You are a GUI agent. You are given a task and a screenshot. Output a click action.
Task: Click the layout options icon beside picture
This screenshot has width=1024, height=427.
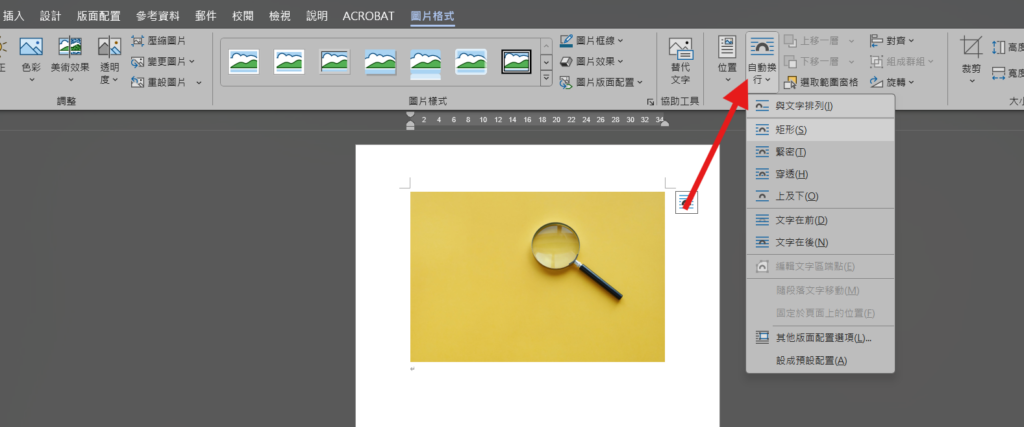[x=686, y=201]
